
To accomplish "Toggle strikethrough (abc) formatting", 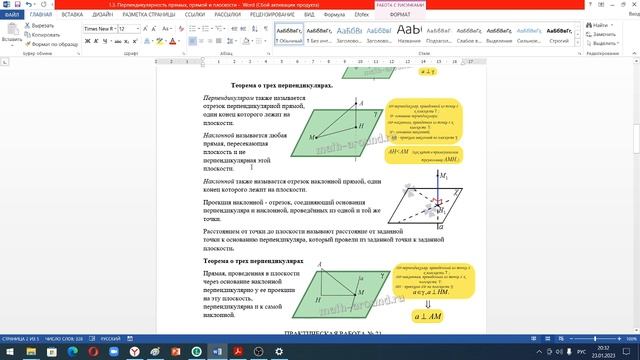I will point(118,41).
